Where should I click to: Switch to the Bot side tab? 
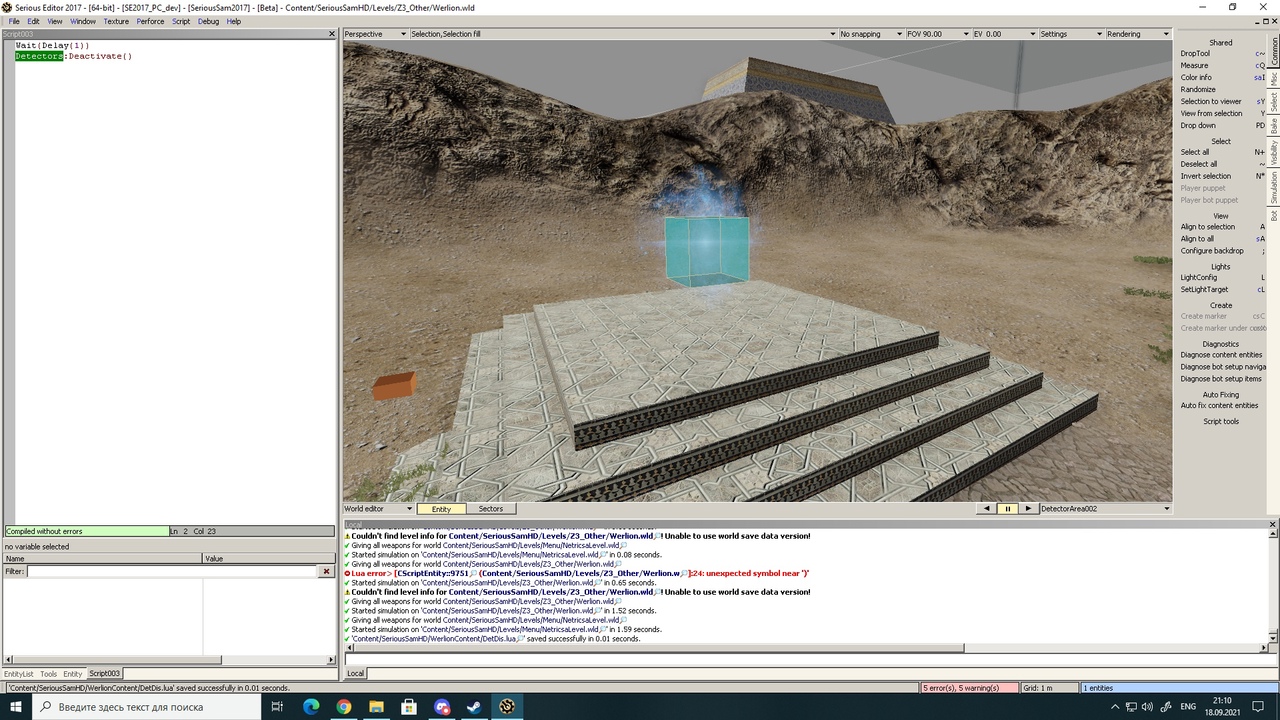1274,215
